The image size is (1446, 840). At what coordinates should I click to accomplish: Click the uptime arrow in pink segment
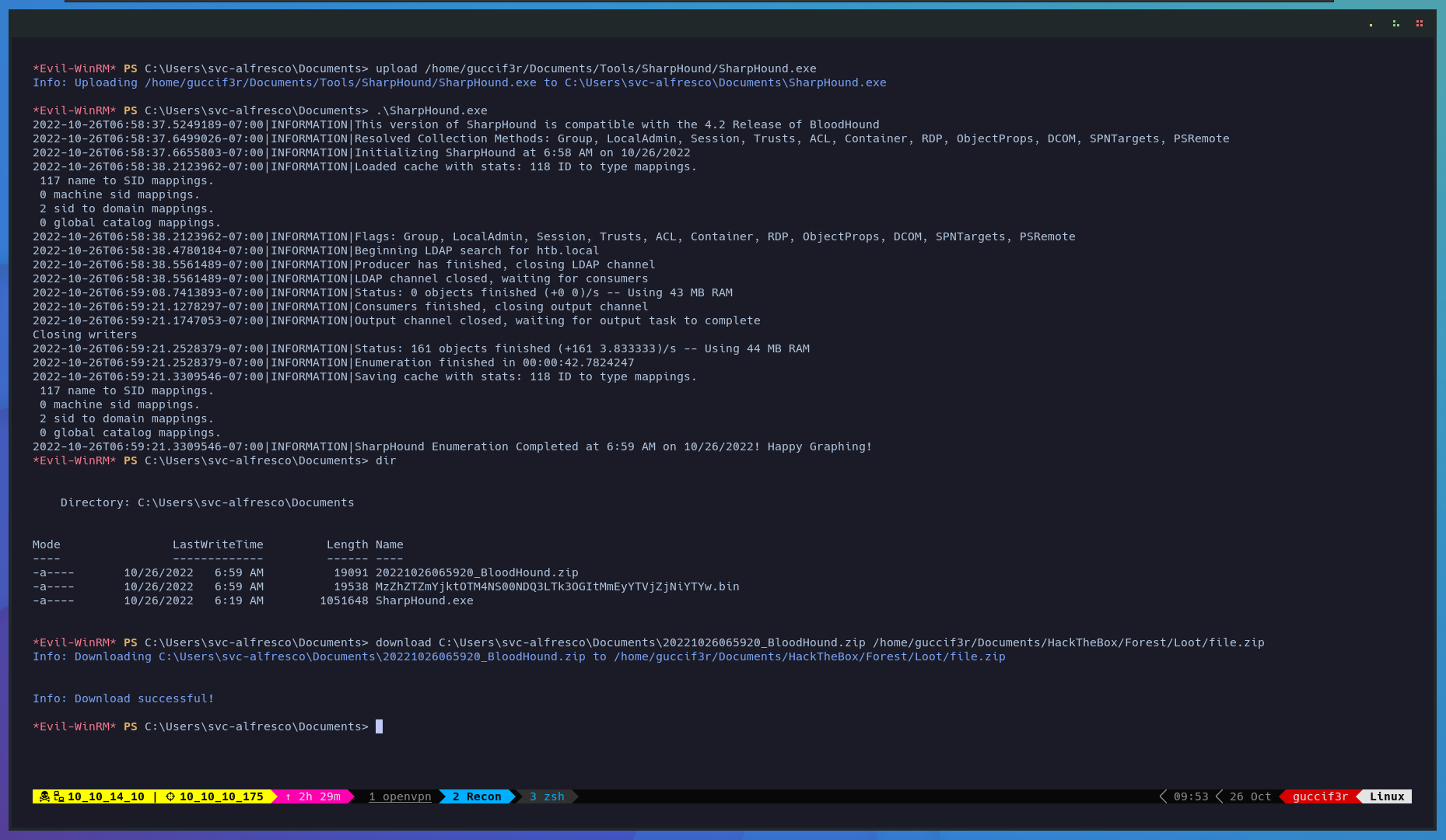click(289, 796)
